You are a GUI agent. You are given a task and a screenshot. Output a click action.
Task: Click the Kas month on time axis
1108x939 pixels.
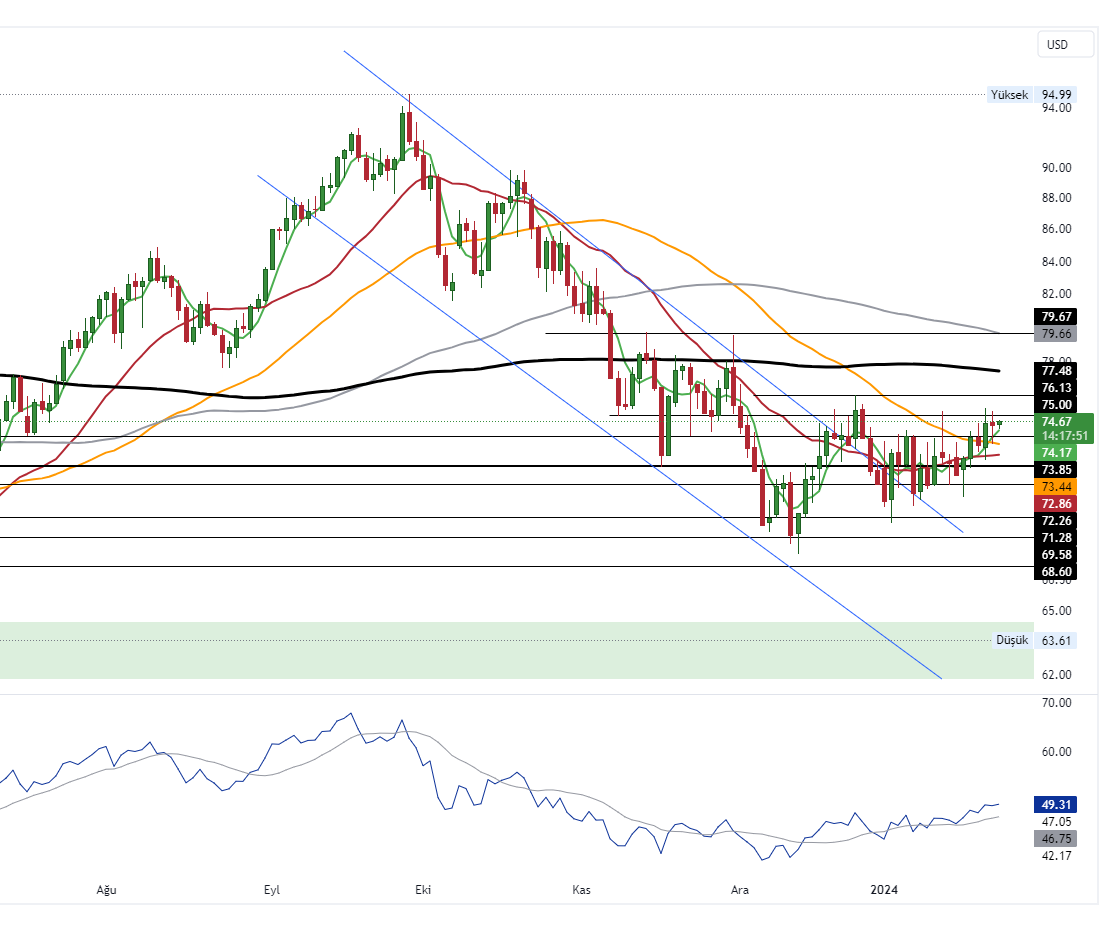pyautogui.click(x=581, y=890)
